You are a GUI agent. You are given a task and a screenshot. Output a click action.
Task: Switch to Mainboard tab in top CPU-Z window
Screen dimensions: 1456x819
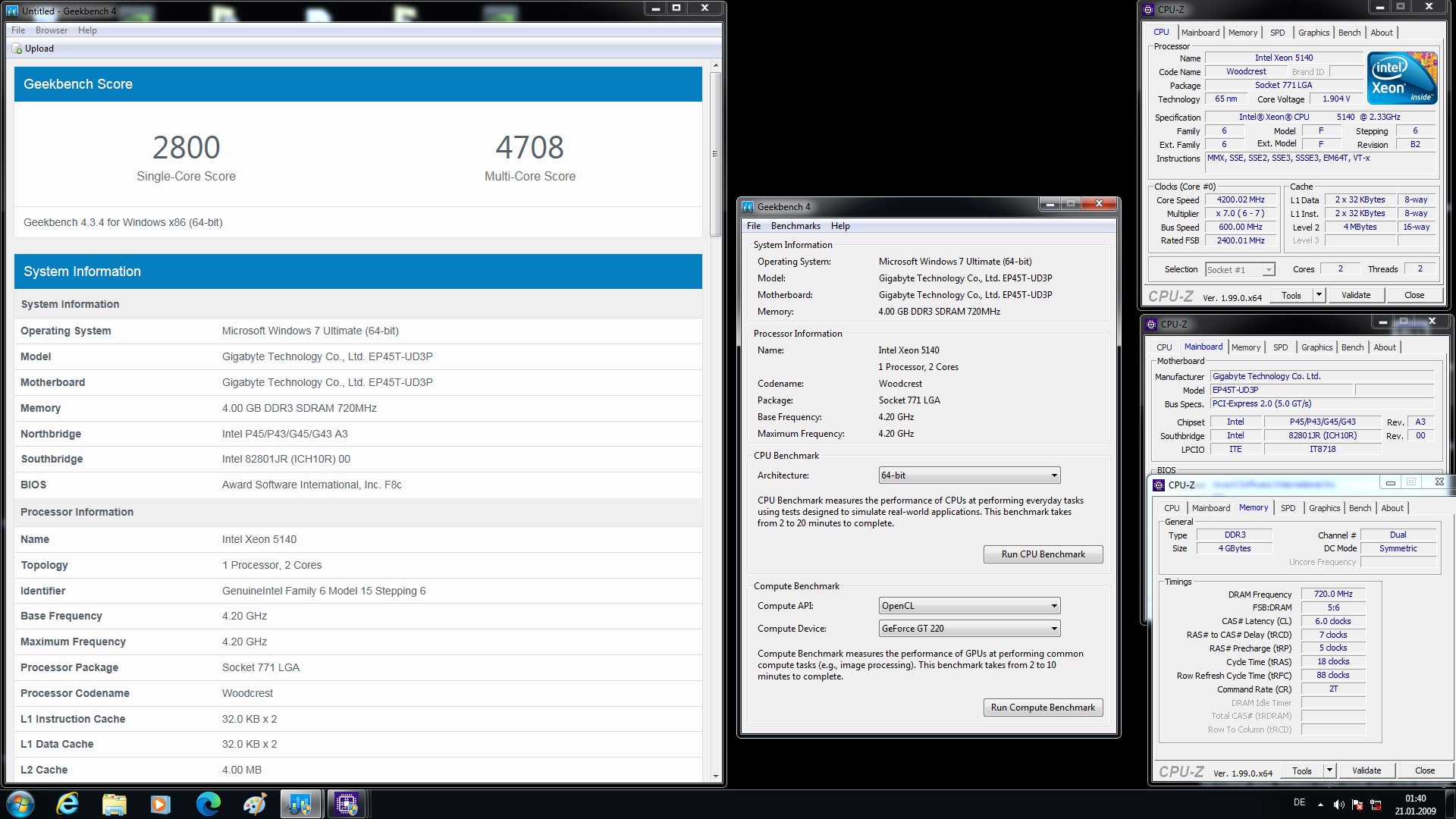coord(1200,33)
